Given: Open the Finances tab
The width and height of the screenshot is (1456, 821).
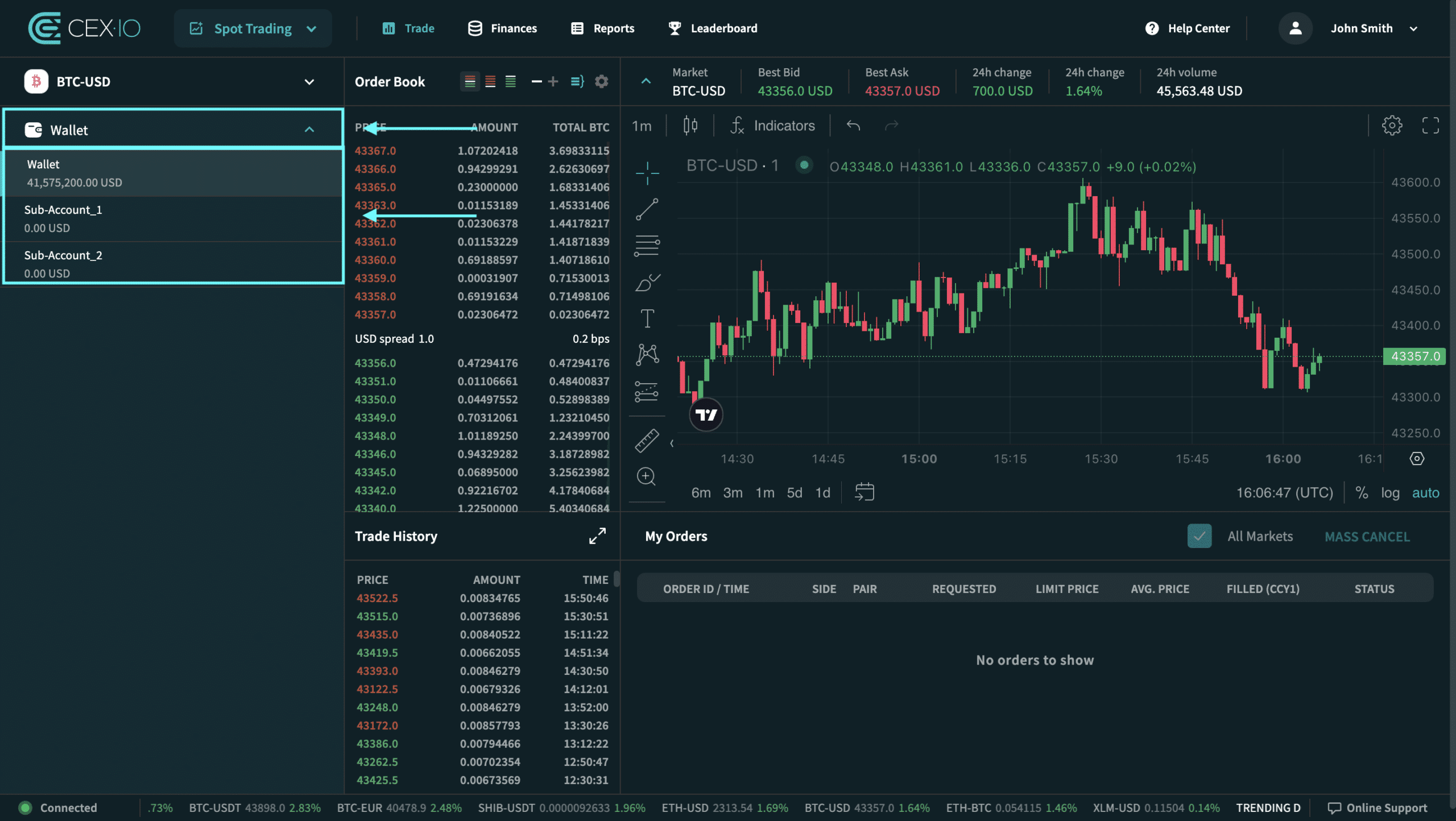Looking at the screenshot, I should 502,28.
